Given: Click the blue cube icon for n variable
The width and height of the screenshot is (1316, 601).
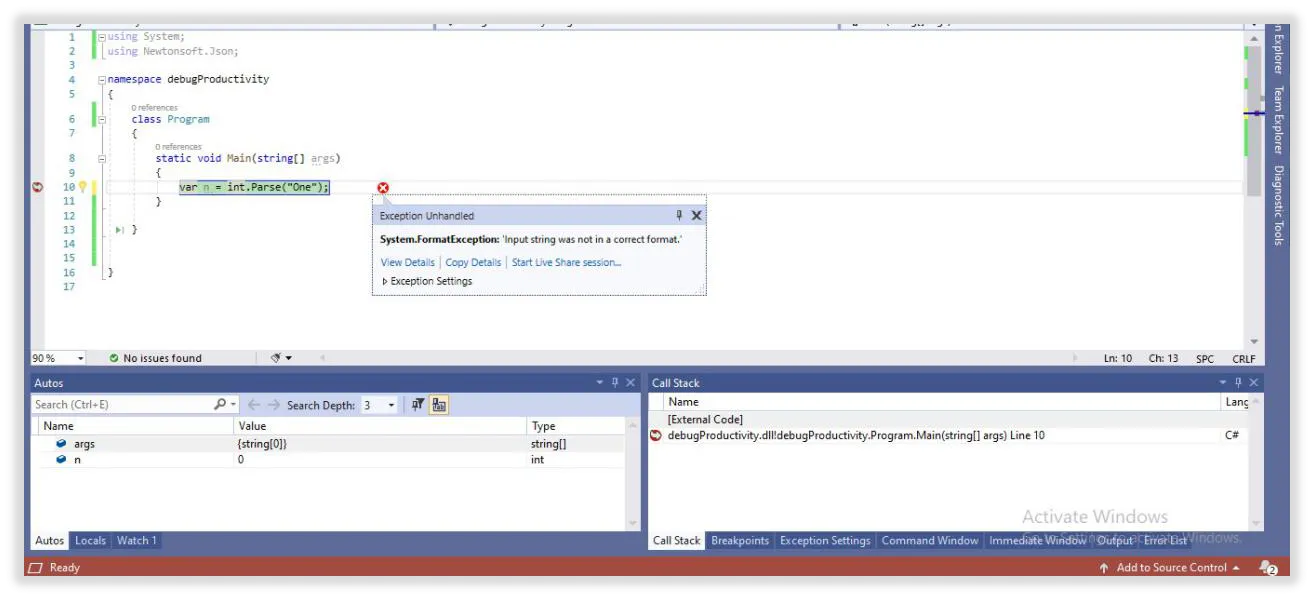Looking at the screenshot, I should pyautogui.click(x=61, y=460).
